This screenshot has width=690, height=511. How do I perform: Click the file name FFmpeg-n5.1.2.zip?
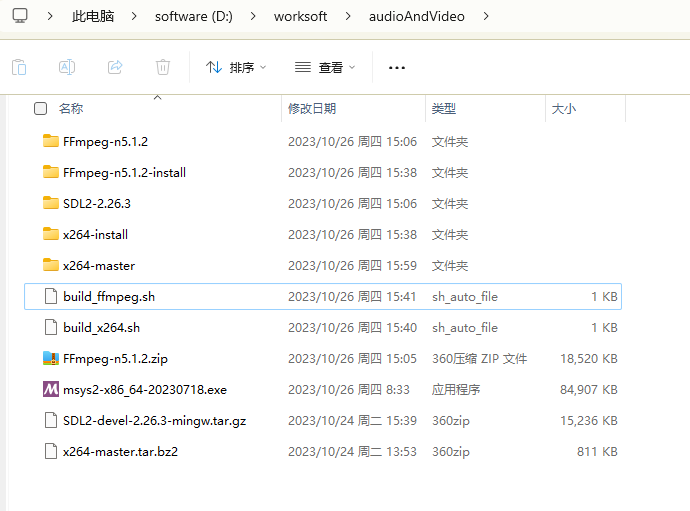[115, 359]
